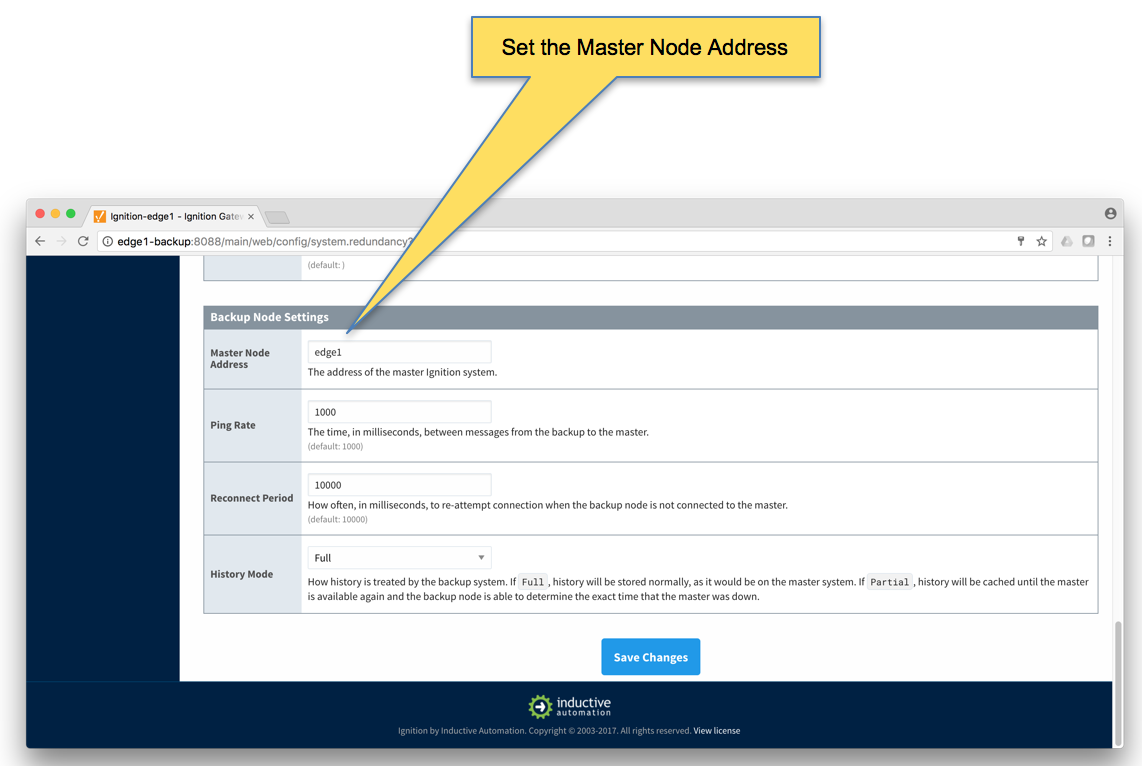The width and height of the screenshot is (1142, 766).
Task: Click the Ping Rate description text
Action: [478, 432]
